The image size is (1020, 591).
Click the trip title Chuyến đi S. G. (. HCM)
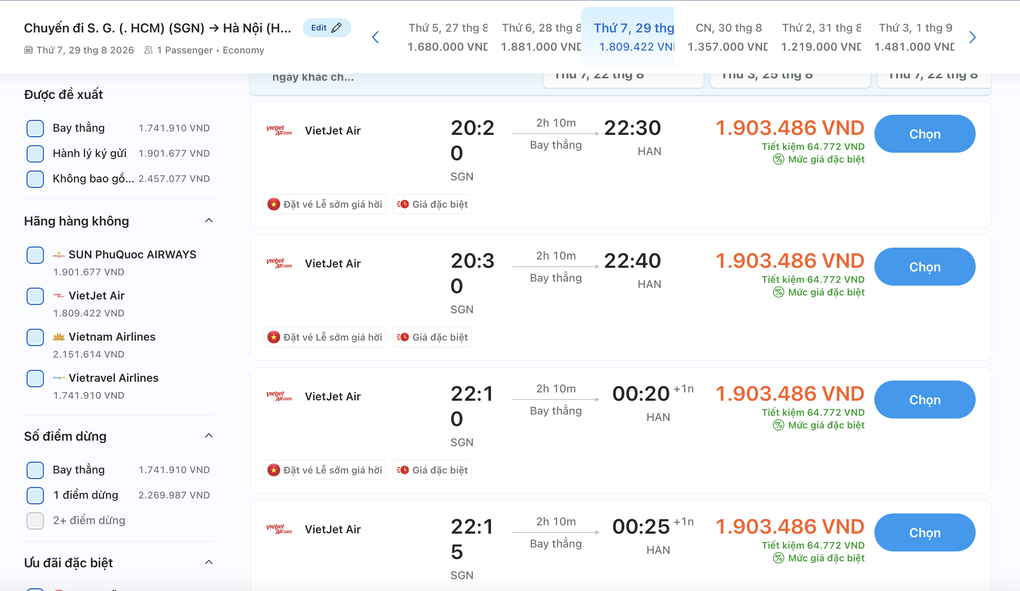pyautogui.click(x=157, y=28)
